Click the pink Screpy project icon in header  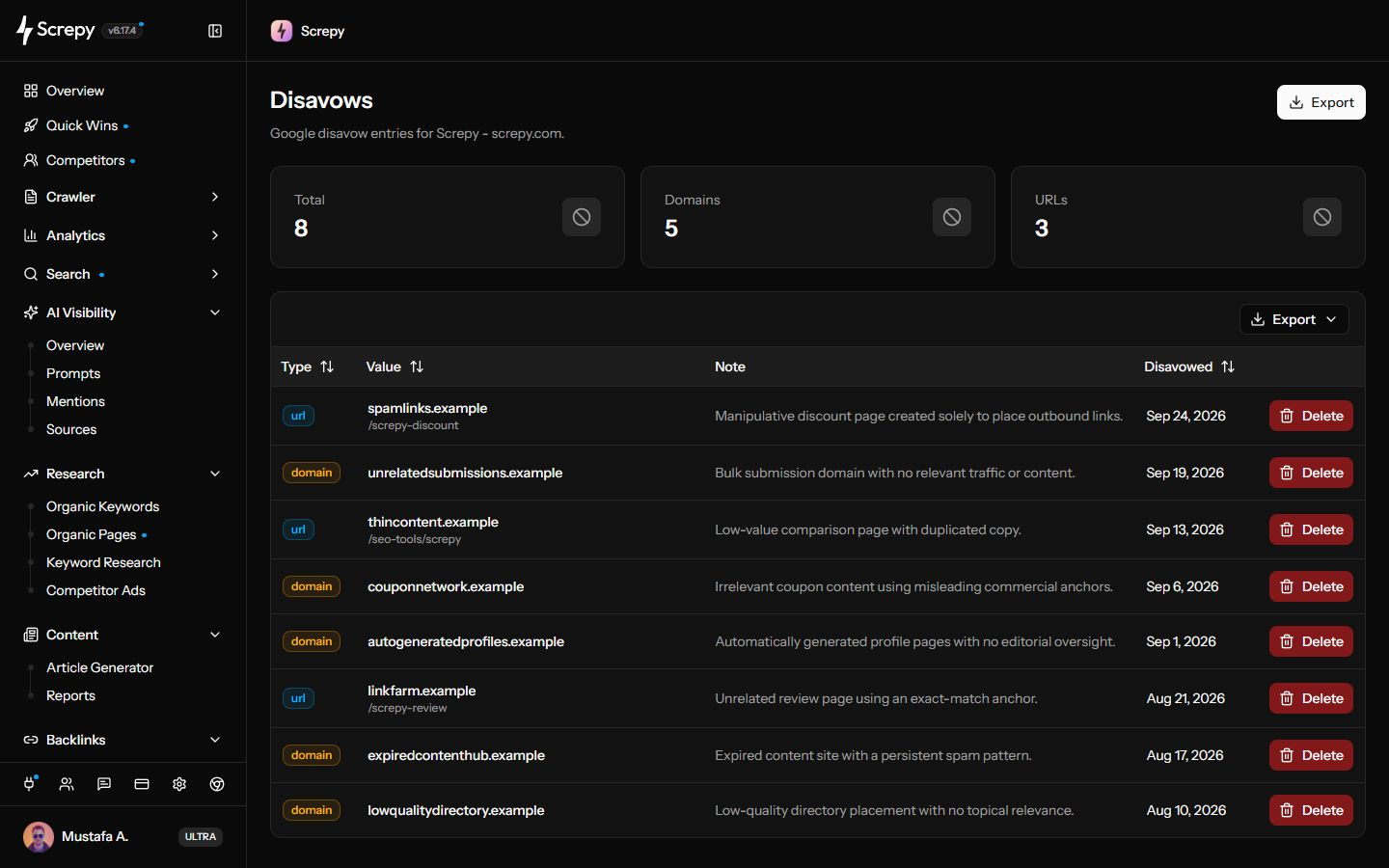point(282,31)
